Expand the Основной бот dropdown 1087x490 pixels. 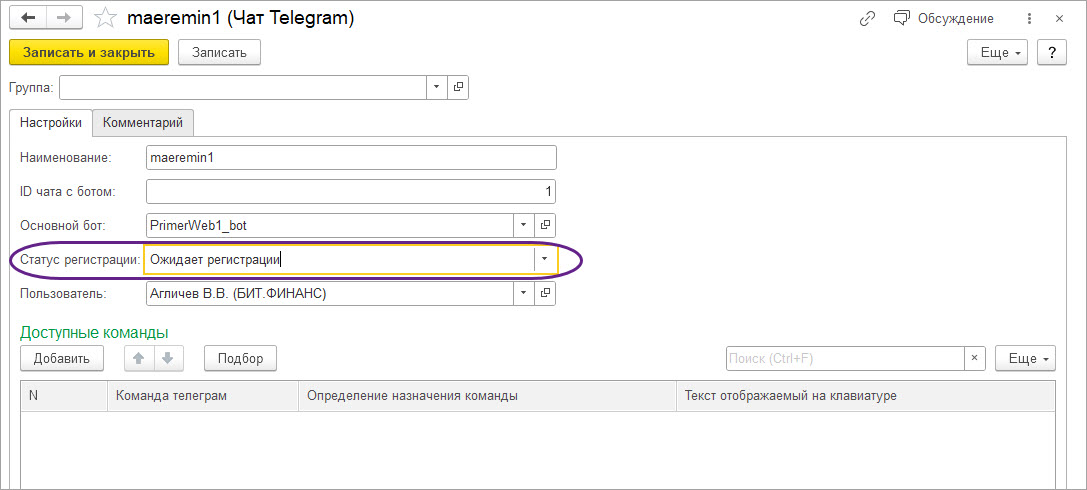(524, 225)
